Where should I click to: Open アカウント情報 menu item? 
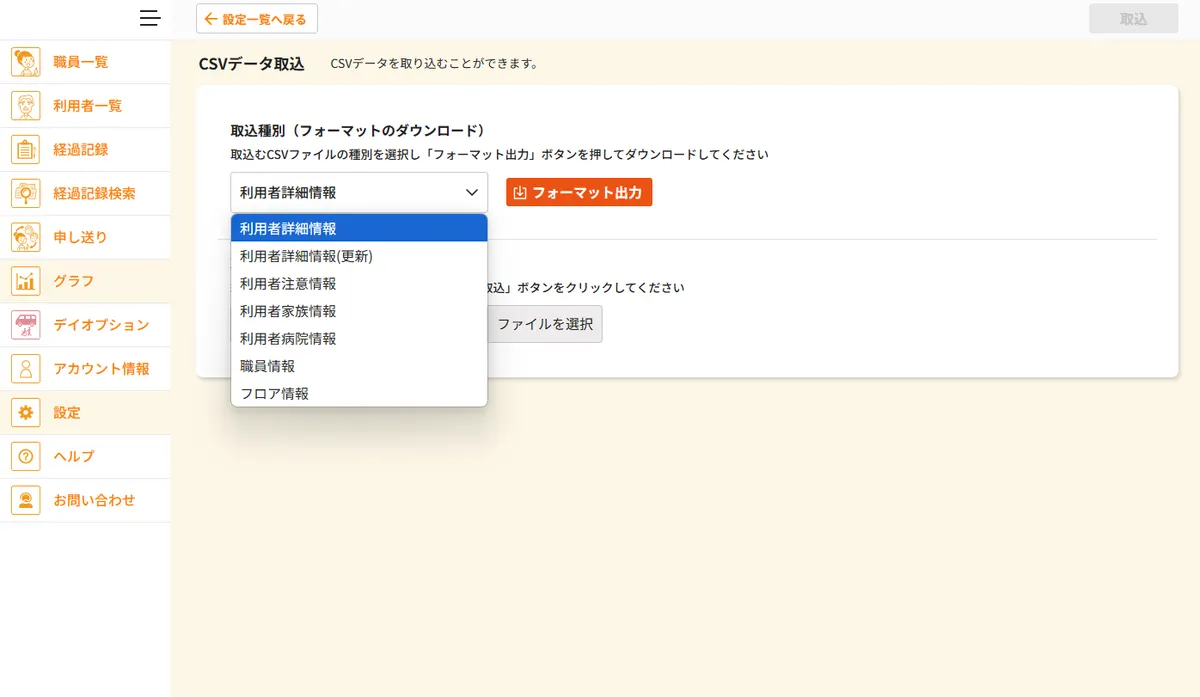[85, 369]
